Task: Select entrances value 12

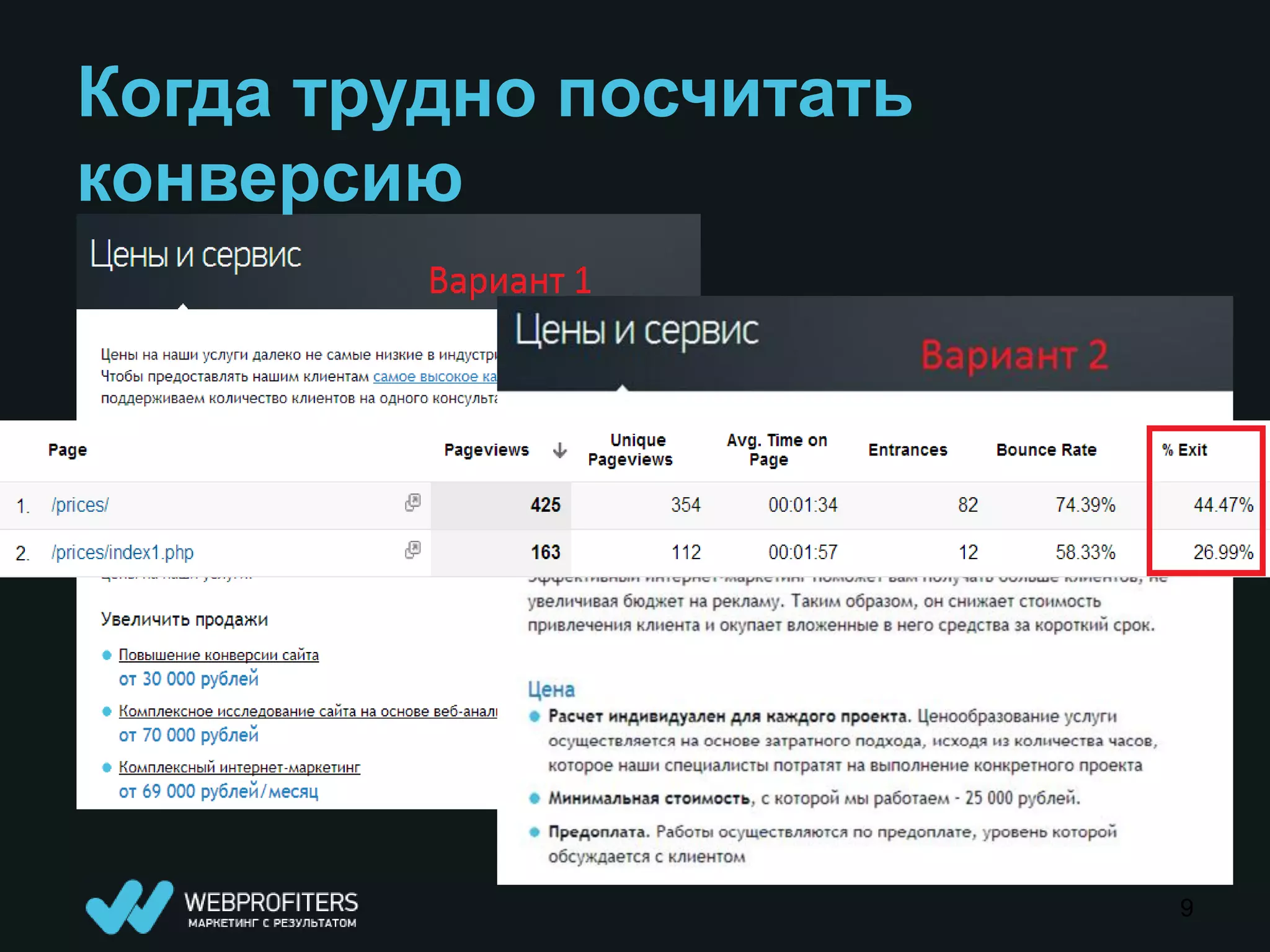Action: pyautogui.click(x=968, y=552)
